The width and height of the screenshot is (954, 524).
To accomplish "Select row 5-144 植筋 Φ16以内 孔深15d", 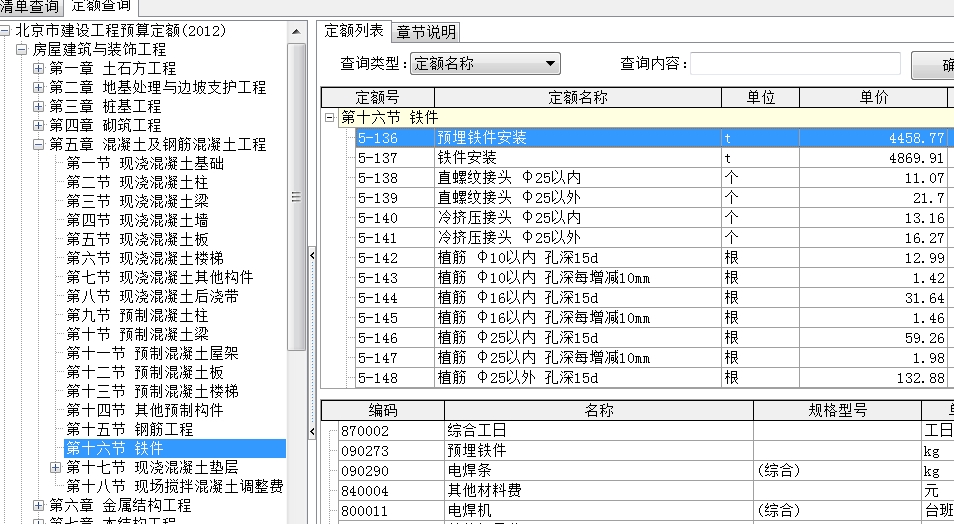I will click(x=651, y=298).
